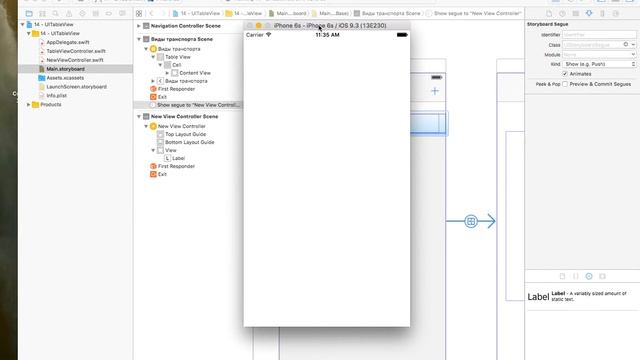640x360 pixels.
Task: Click 14 - UITableView breadcrumb in jump bar
Action: tap(200, 13)
